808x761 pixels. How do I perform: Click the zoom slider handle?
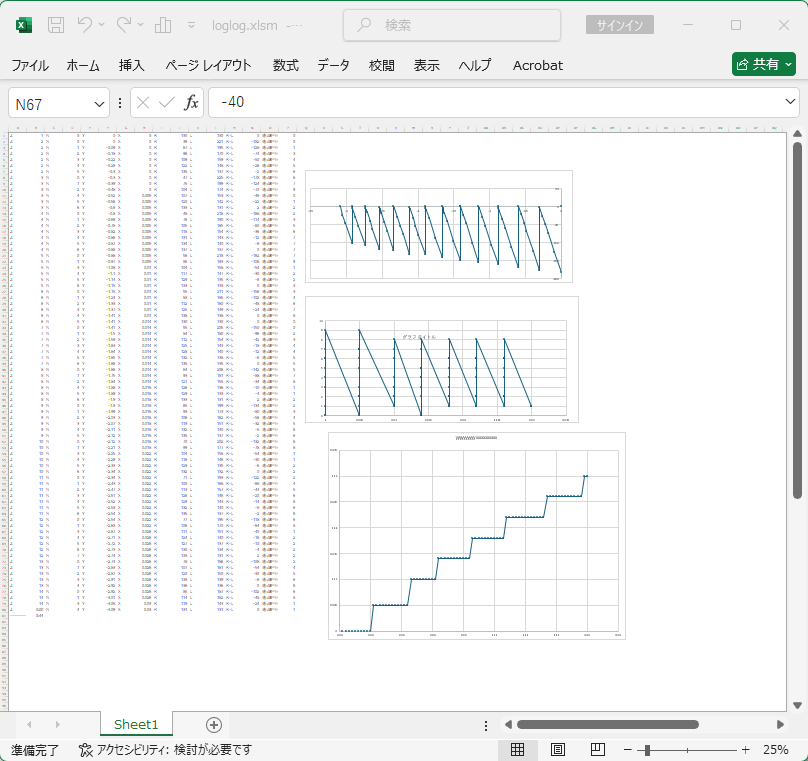click(x=647, y=750)
